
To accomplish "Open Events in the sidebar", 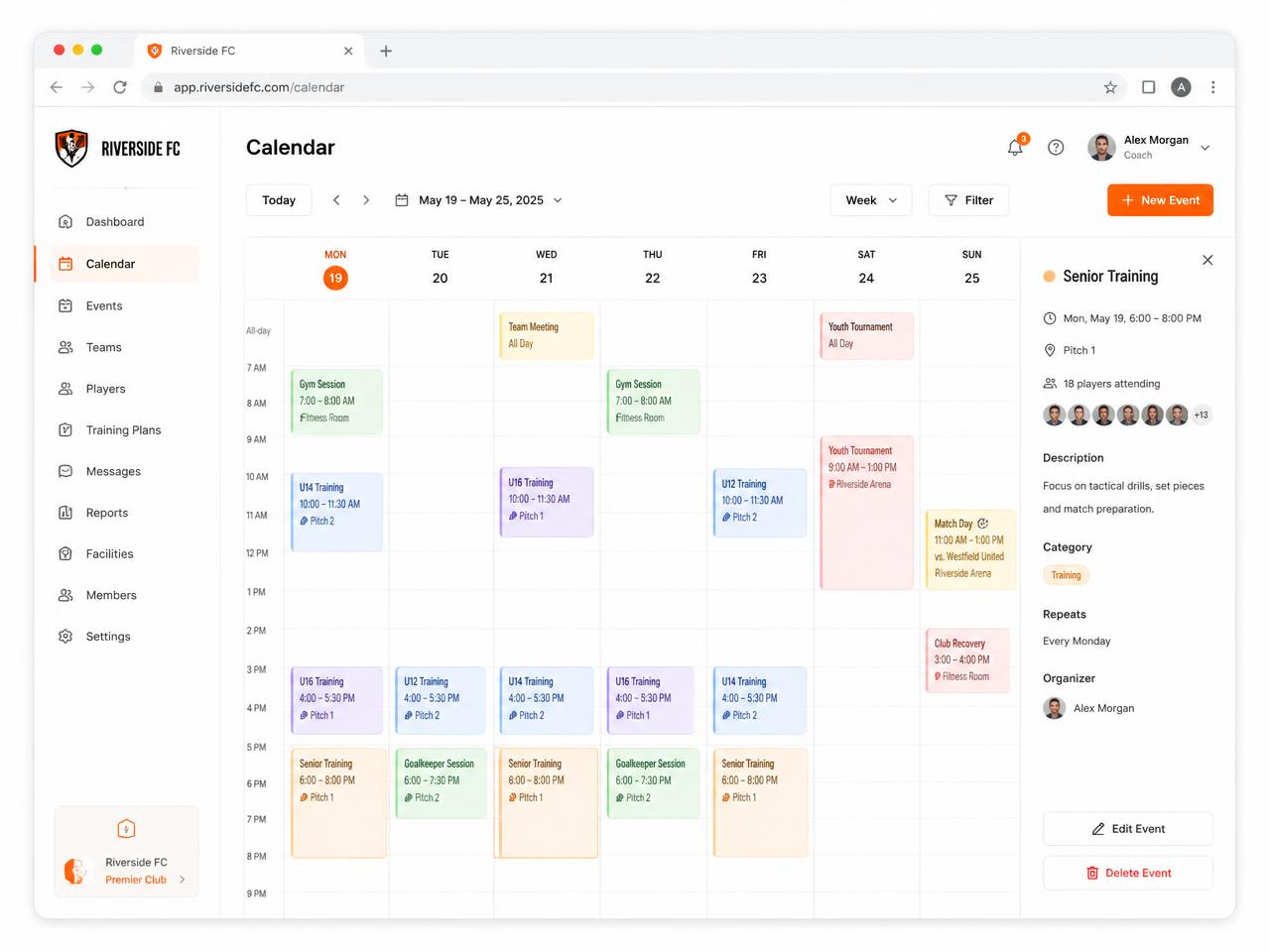I will pyautogui.click(x=124, y=305).
